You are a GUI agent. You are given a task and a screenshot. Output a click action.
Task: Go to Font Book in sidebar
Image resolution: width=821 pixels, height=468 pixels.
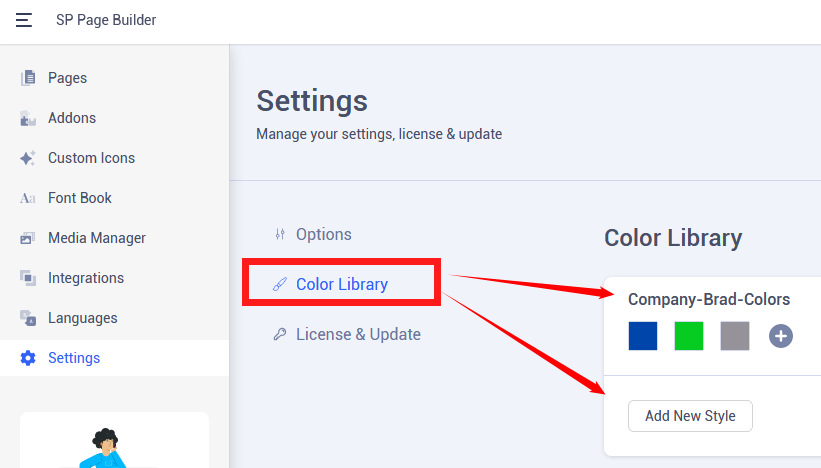pyautogui.click(x=79, y=198)
